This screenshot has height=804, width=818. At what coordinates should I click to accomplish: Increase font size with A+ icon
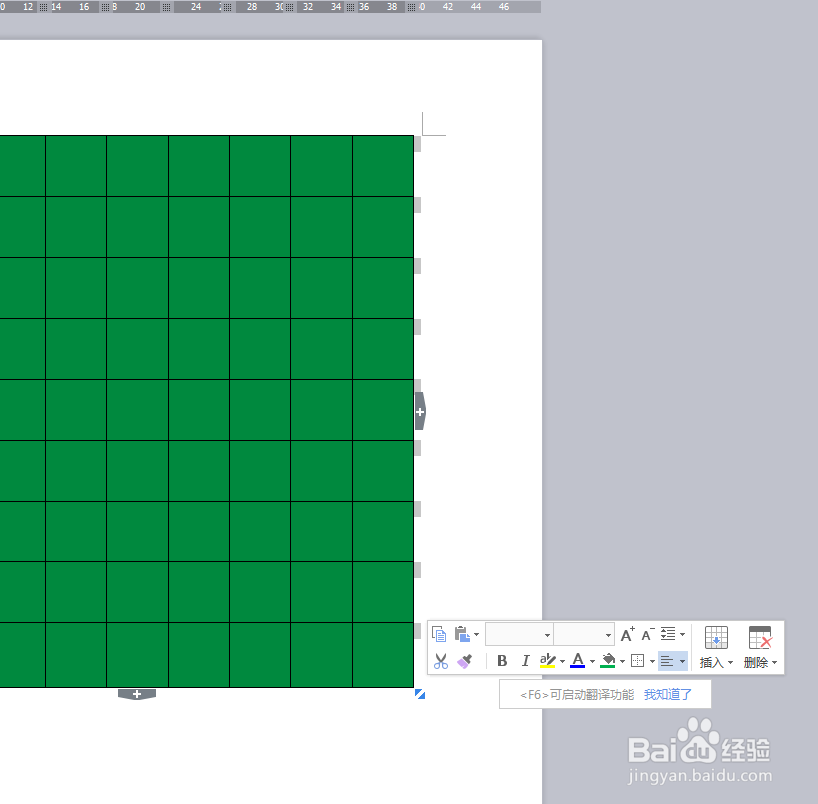[x=628, y=634]
